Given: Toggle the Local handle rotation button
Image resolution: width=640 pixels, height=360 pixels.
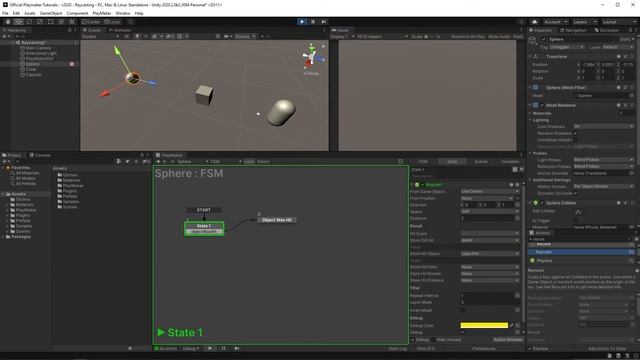Looking at the screenshot, I should click(112, 22).
